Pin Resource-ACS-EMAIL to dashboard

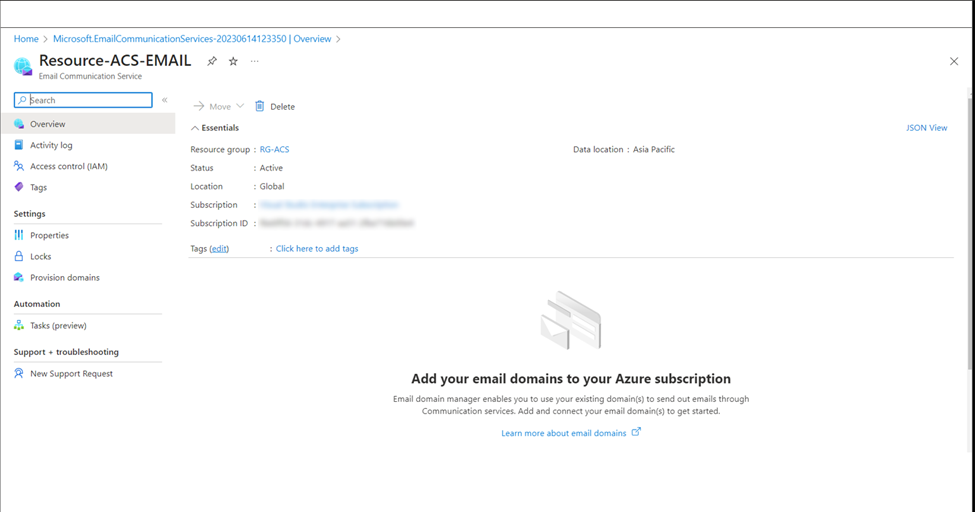212,61
